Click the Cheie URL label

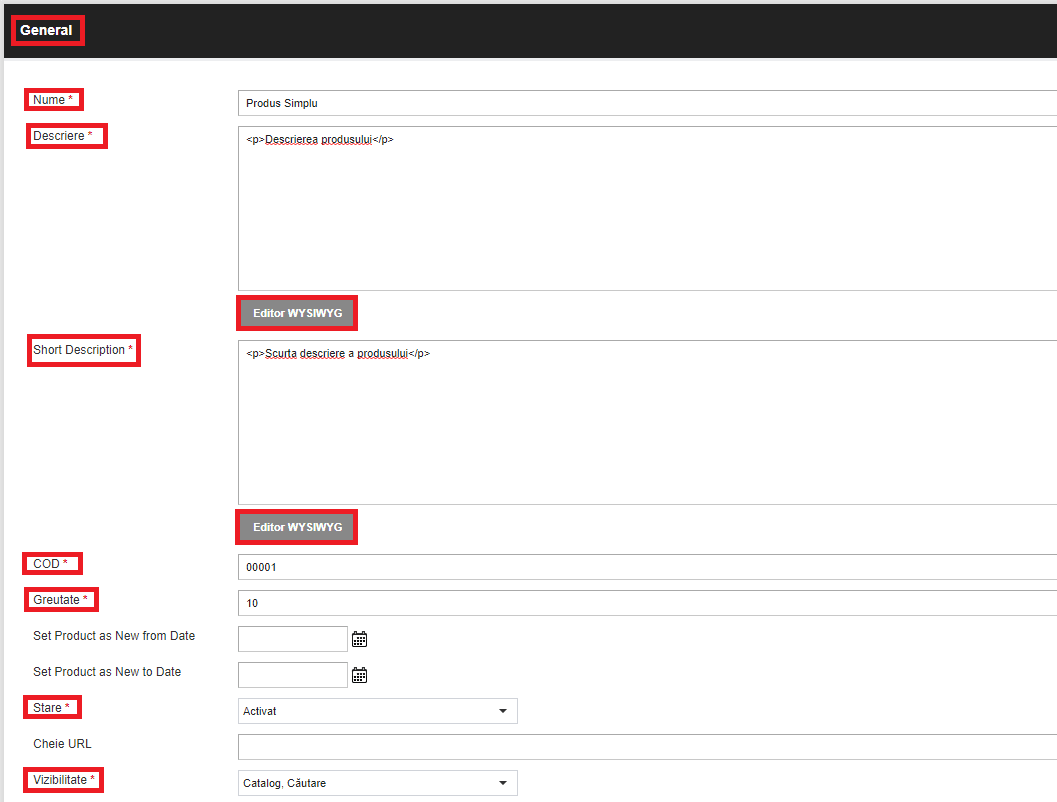(x=62, y=744)
